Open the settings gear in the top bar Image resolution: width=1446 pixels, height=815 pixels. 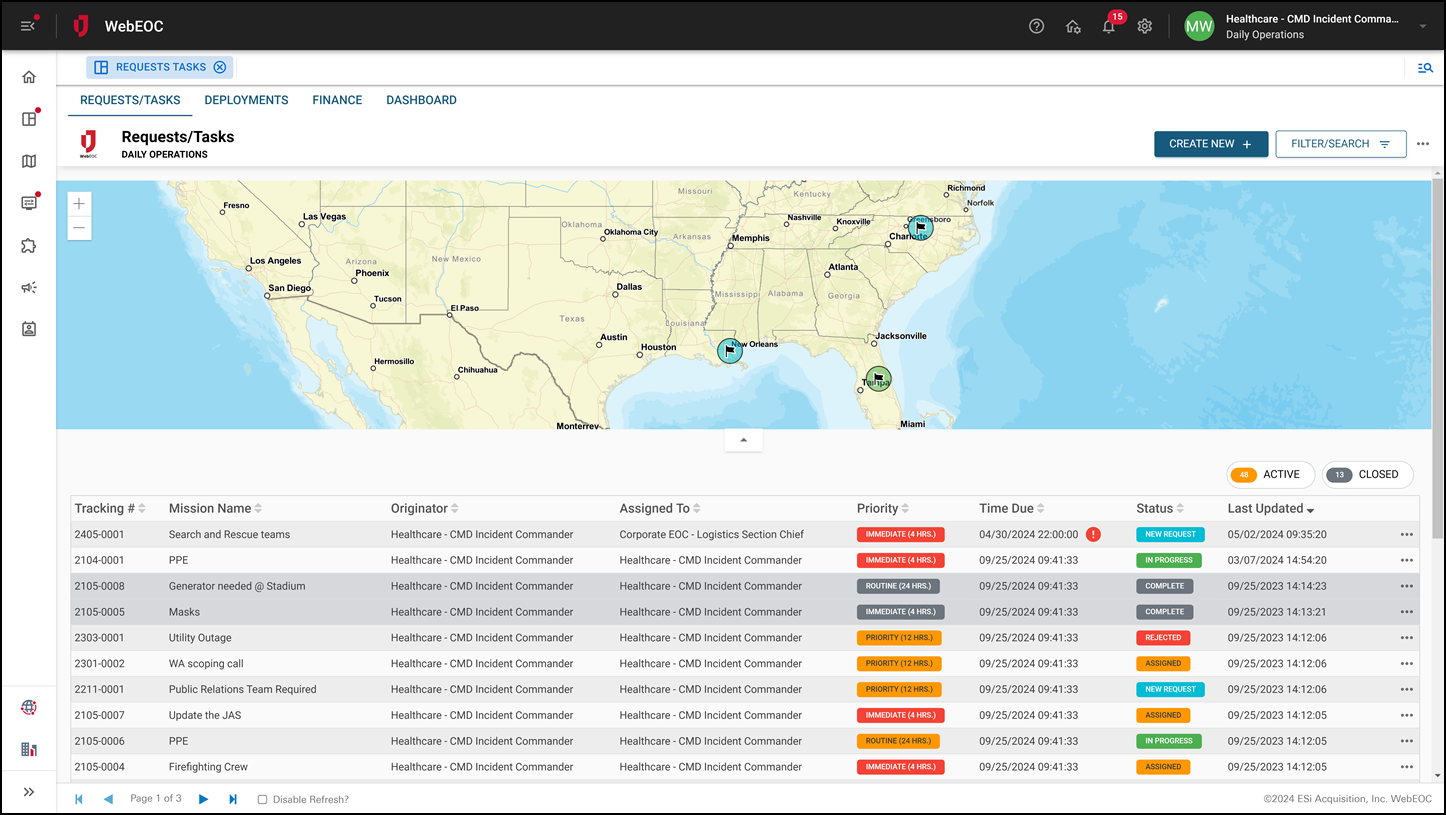pos(1144,26)
